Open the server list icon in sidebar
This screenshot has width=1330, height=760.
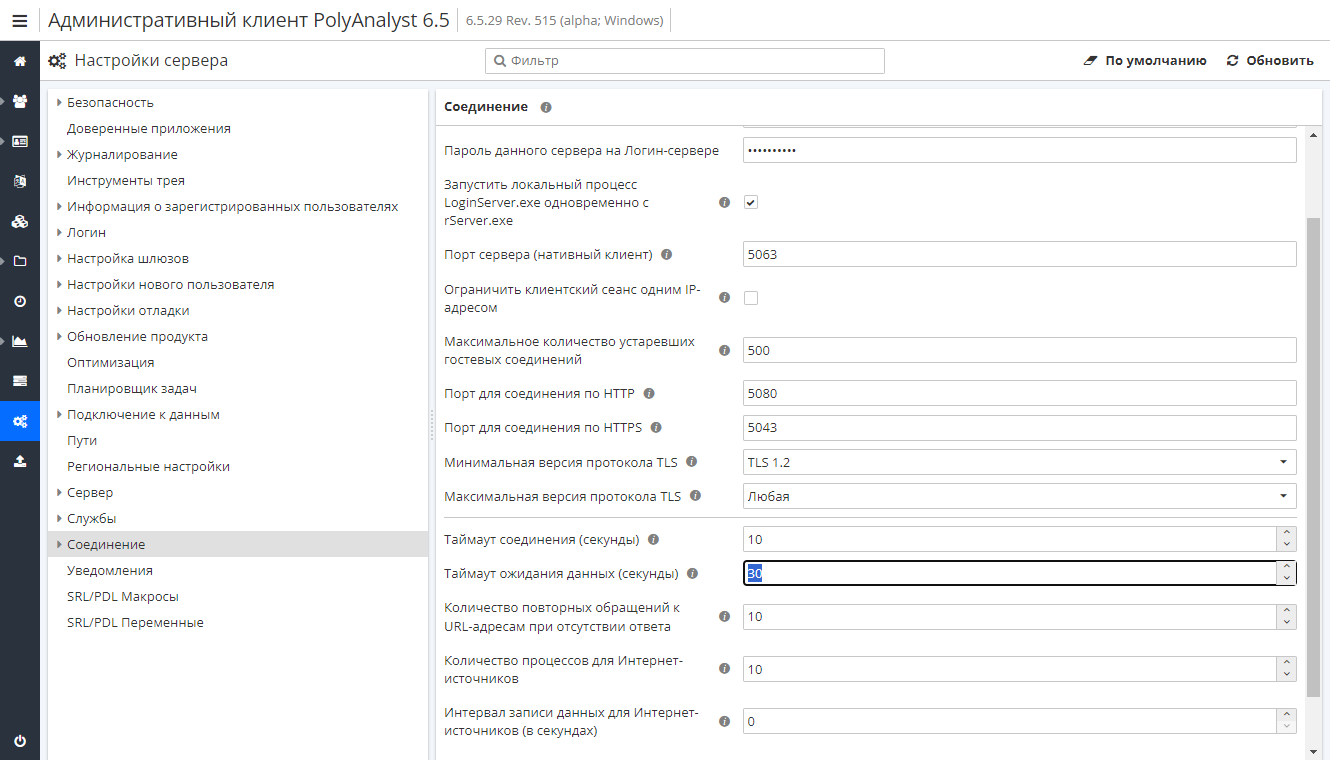pos(20,381)
